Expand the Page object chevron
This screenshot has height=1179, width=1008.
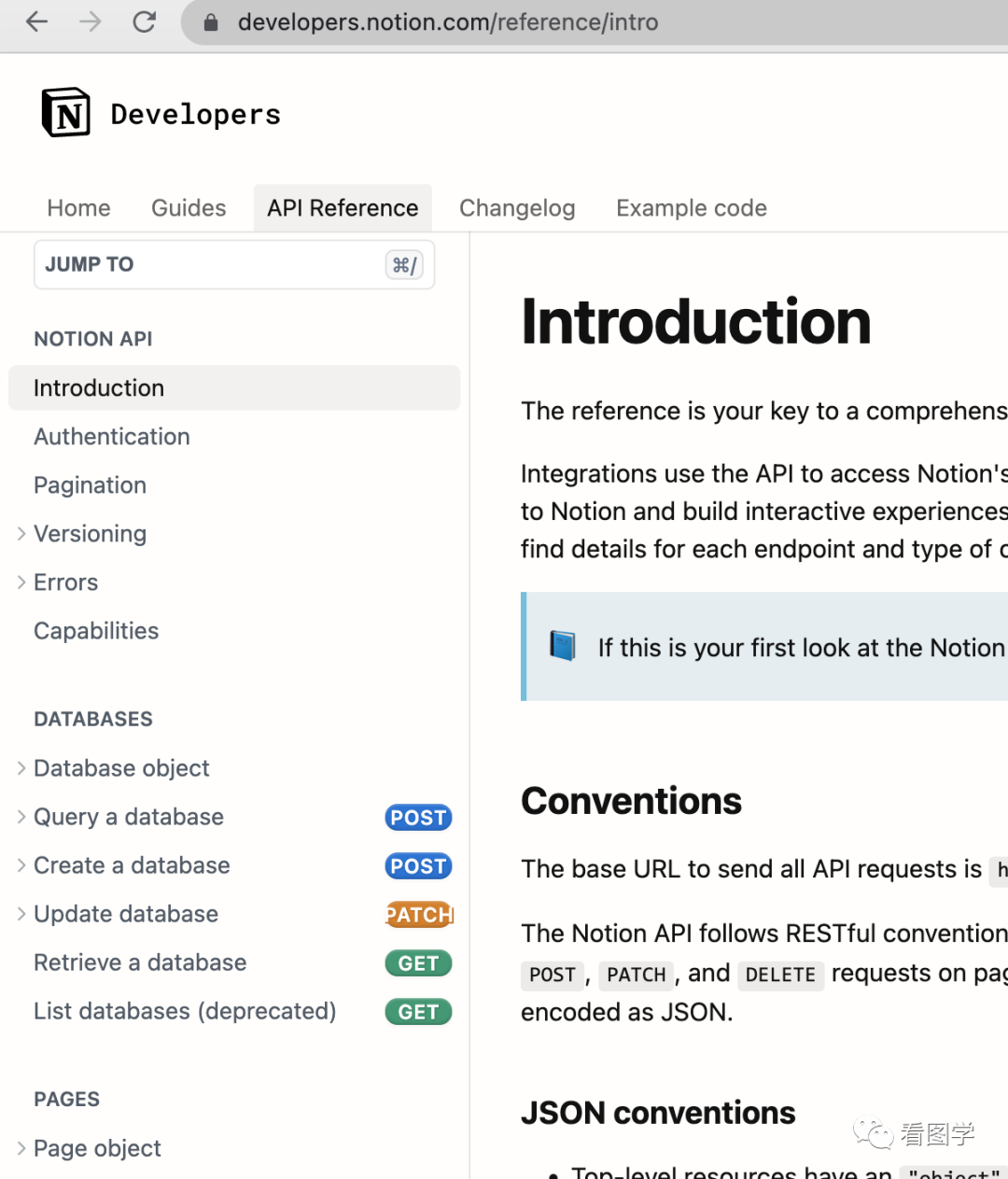(21, 1148)
